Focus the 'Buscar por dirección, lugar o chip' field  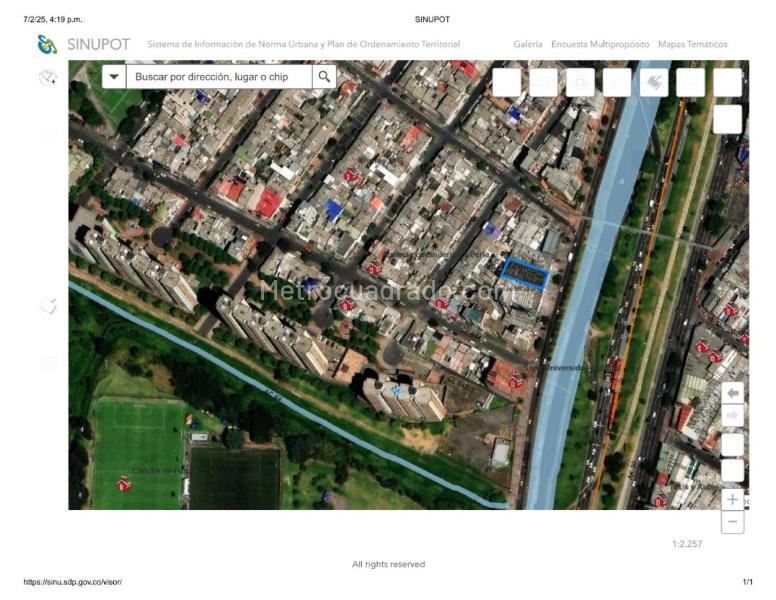coord(219,77)
